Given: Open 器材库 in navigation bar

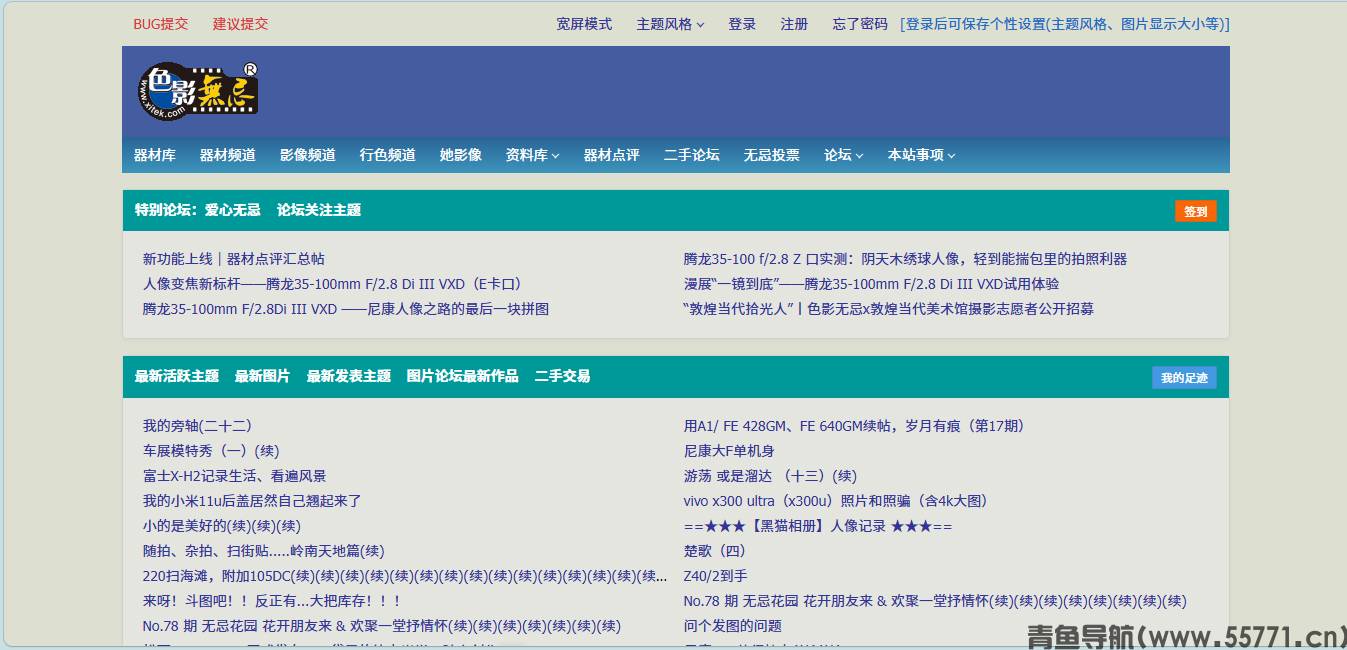Looking at the screenshot, I should pyautogui.click(x=155, y=155).
